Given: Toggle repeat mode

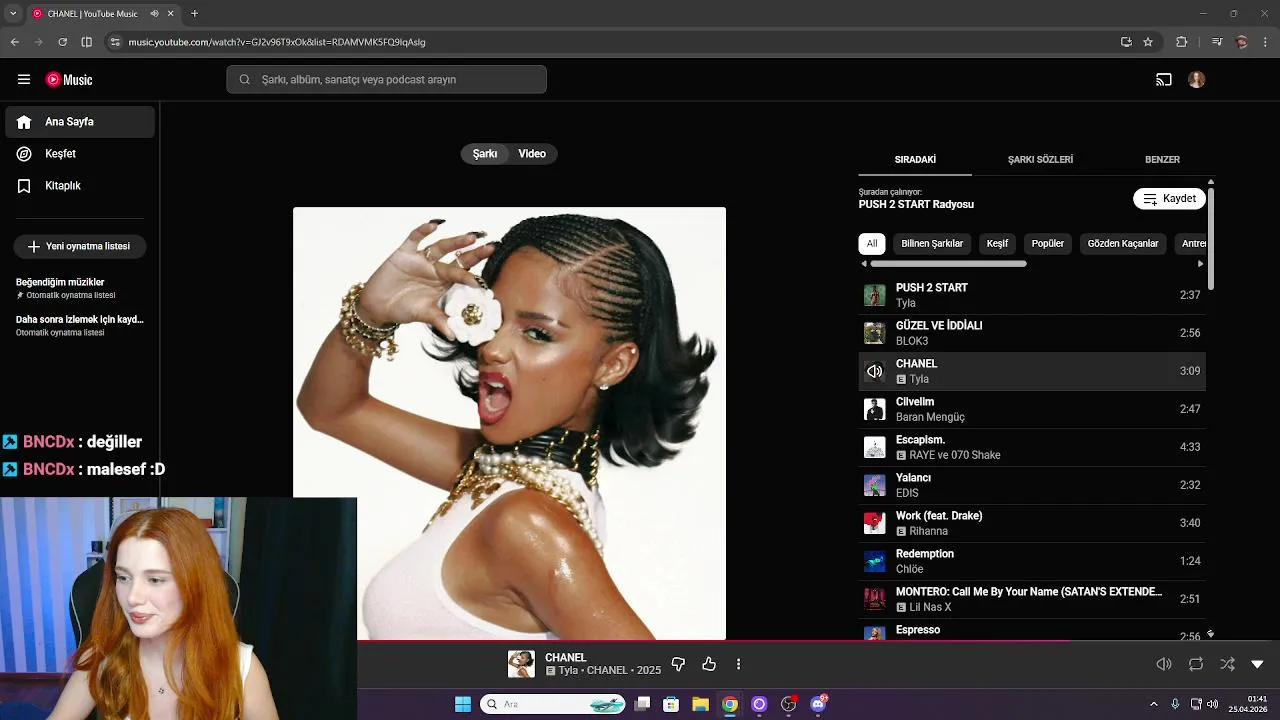Looking at the screenshot, I should pos(1196,664).
